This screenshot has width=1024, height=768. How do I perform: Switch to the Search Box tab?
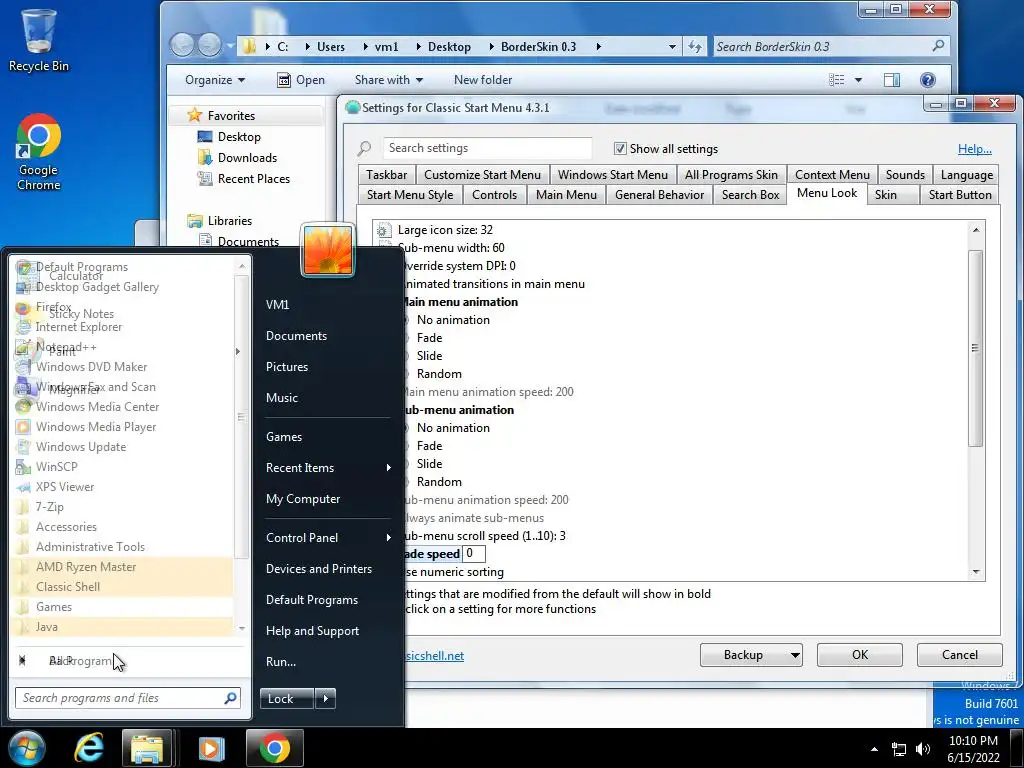click(750, 195)
